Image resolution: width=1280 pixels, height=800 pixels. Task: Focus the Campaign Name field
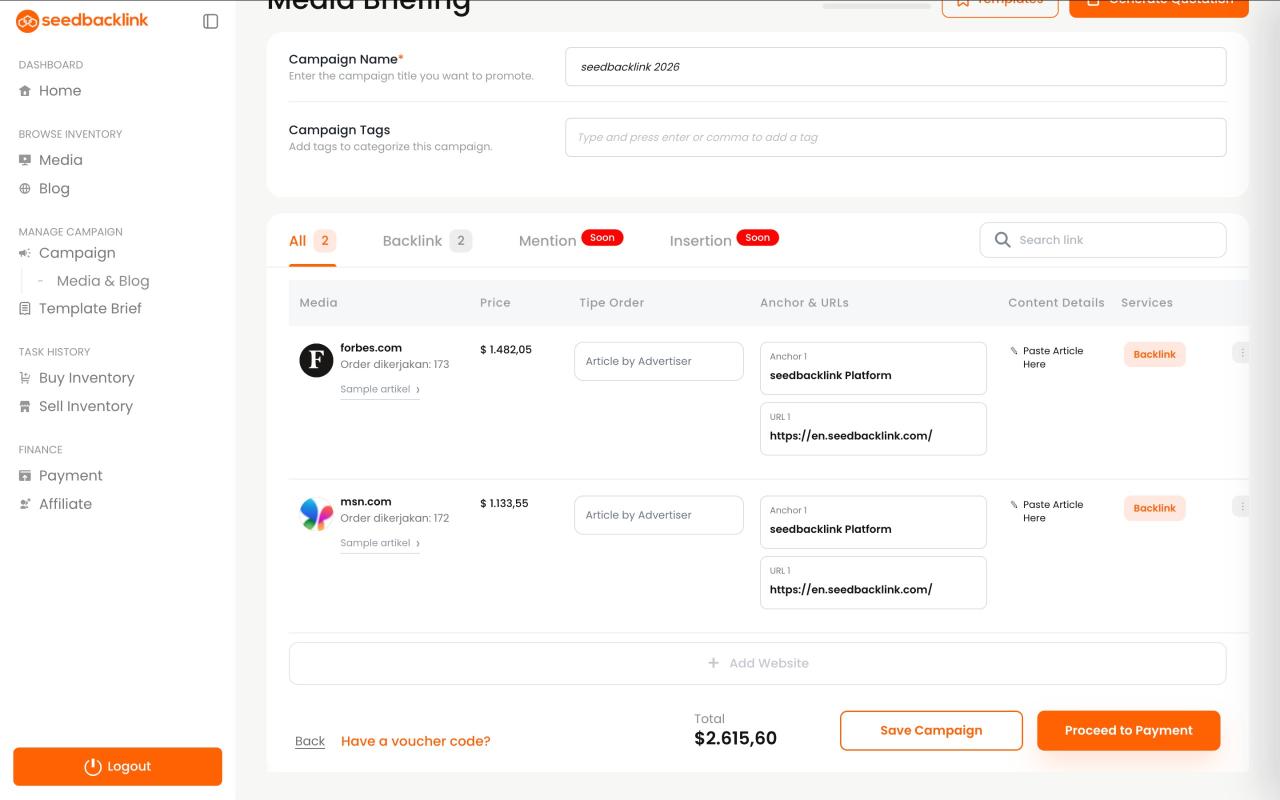click(895, 67)
